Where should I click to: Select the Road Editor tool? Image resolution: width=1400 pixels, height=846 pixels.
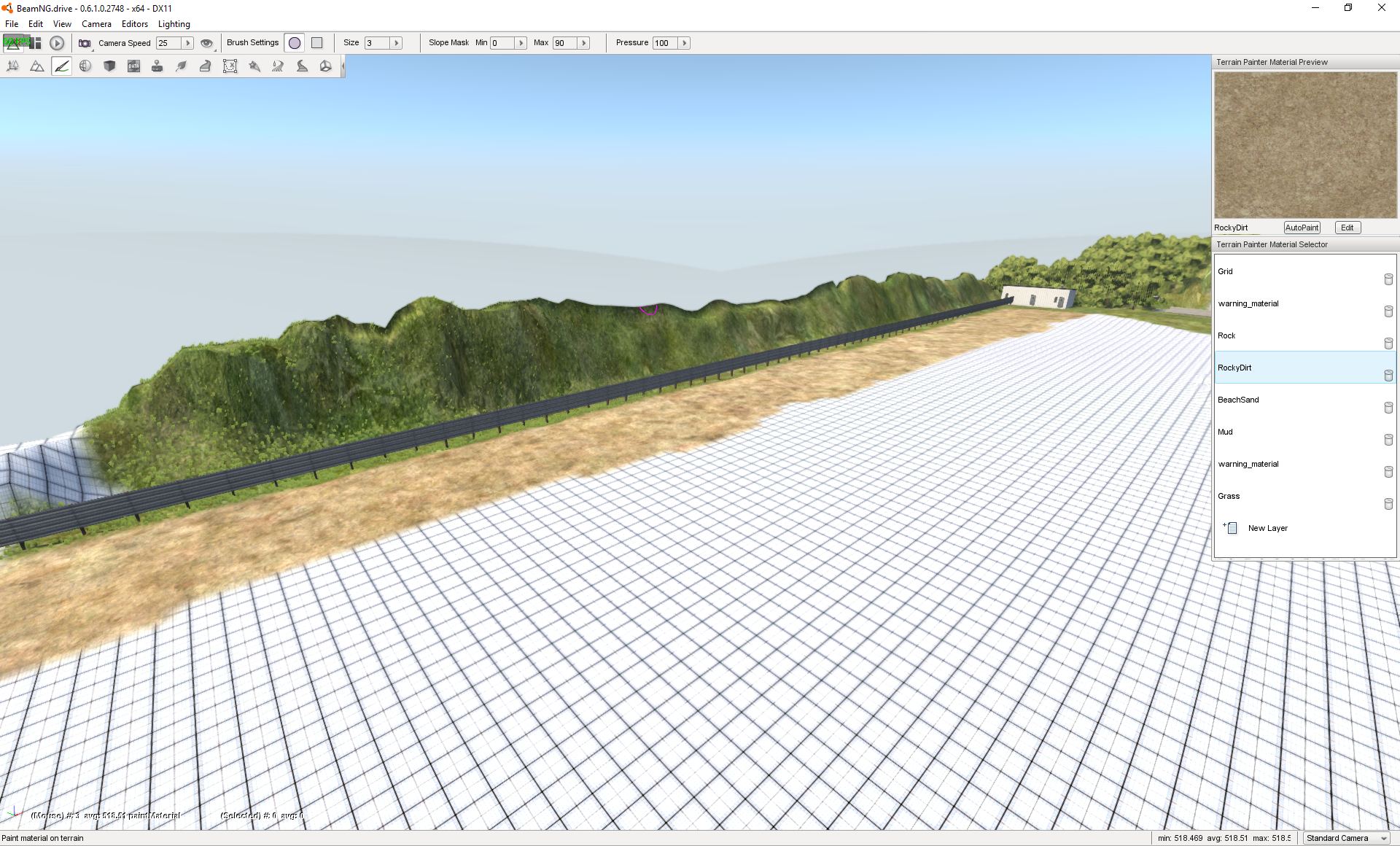tap(302, 66)
